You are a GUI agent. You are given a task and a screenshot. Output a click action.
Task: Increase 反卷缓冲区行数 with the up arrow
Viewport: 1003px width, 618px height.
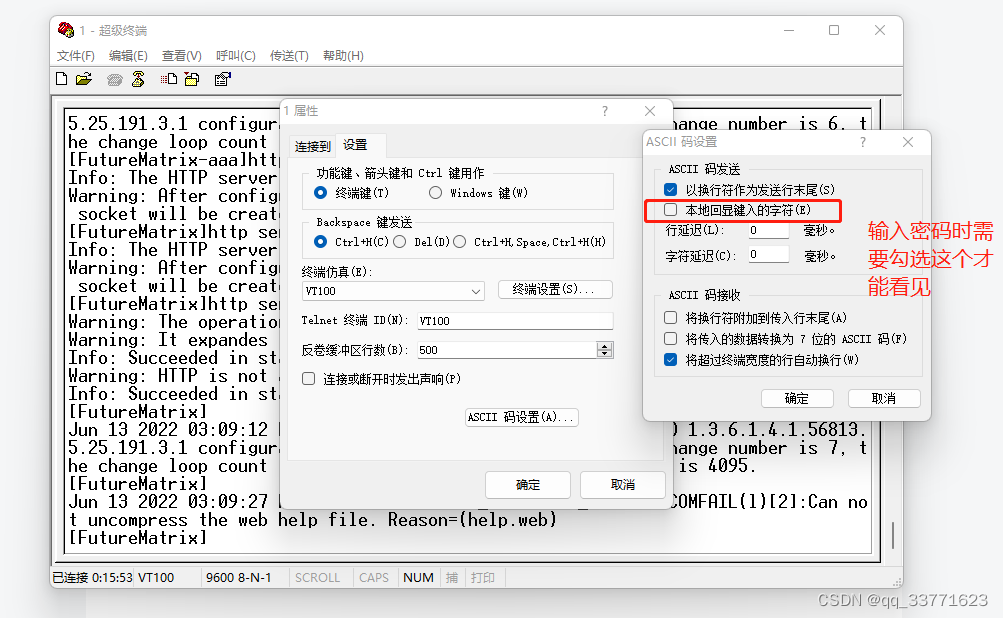[x=604, y=346]
